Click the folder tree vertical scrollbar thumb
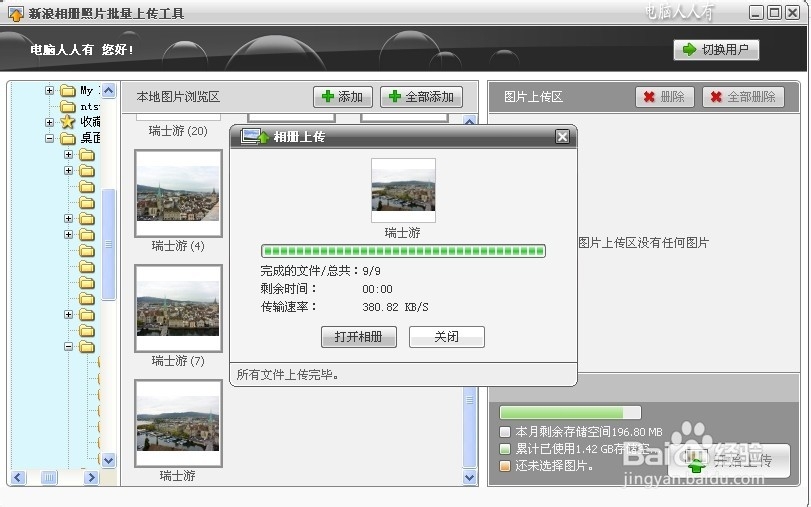 coord(109,244)
